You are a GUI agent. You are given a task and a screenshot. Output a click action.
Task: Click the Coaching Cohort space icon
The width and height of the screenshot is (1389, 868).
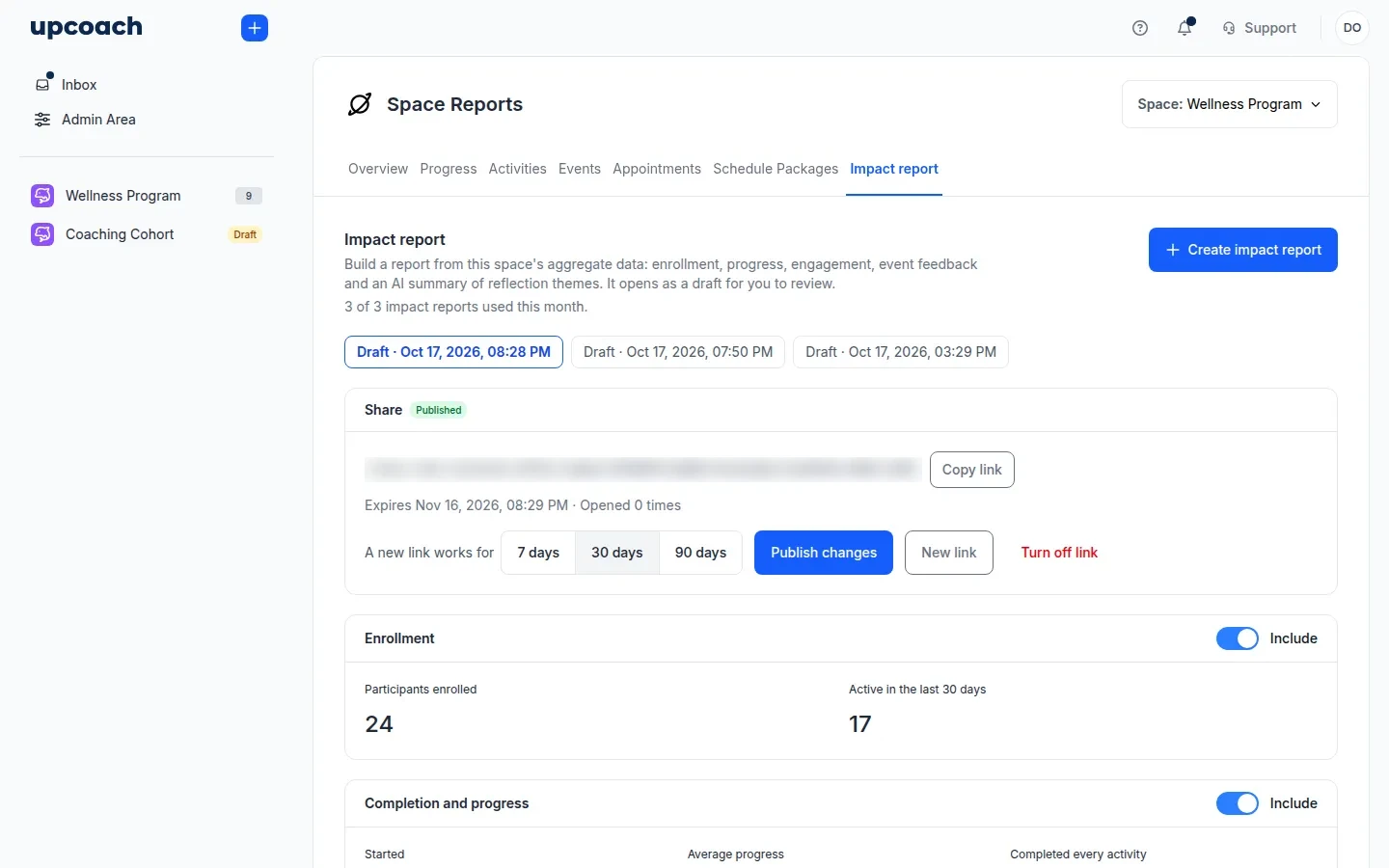coord(42,234)
